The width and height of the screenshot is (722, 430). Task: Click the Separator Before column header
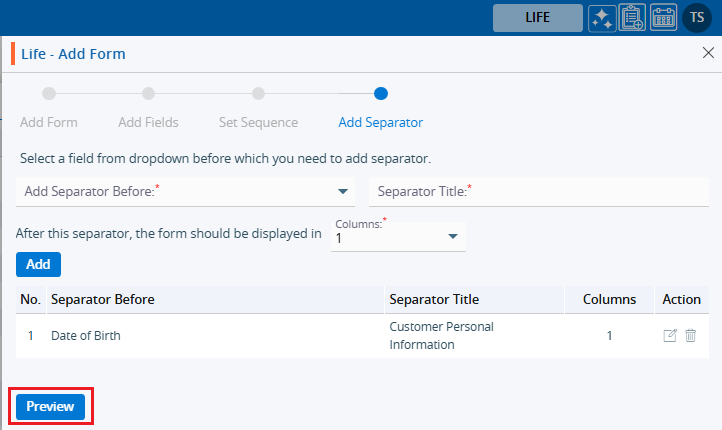103,299
